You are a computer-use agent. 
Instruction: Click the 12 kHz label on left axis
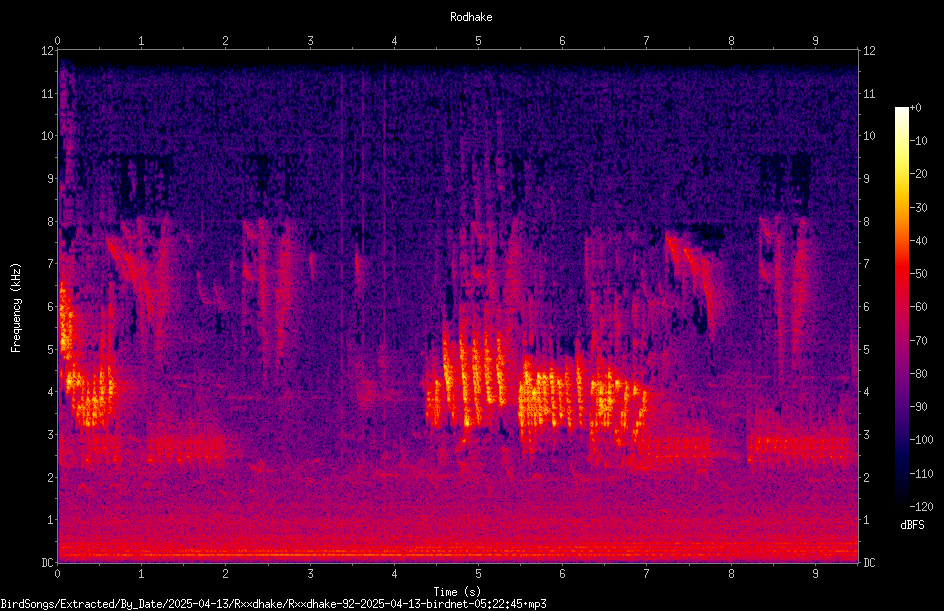48,51
